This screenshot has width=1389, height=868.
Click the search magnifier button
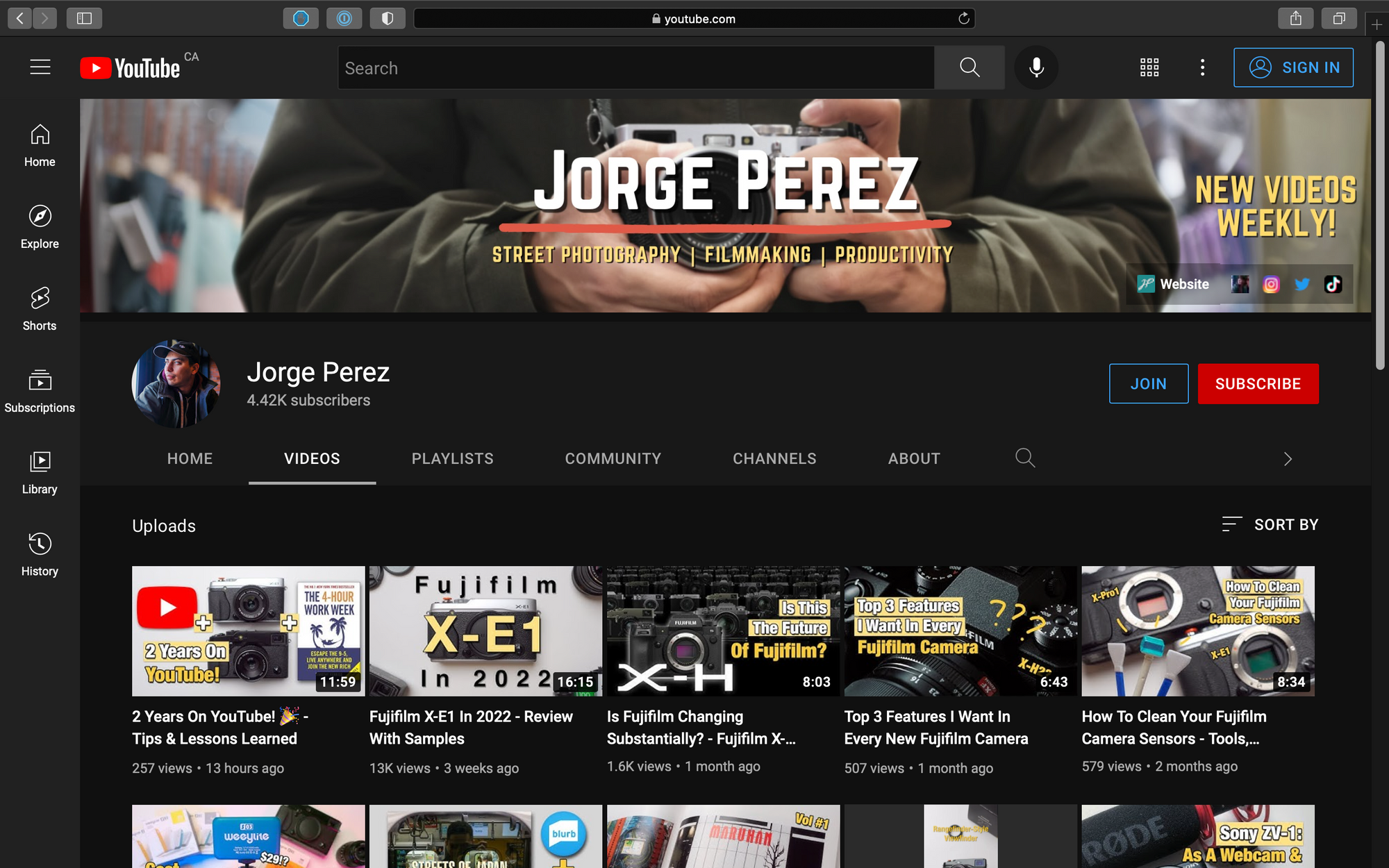pos(970,67)
